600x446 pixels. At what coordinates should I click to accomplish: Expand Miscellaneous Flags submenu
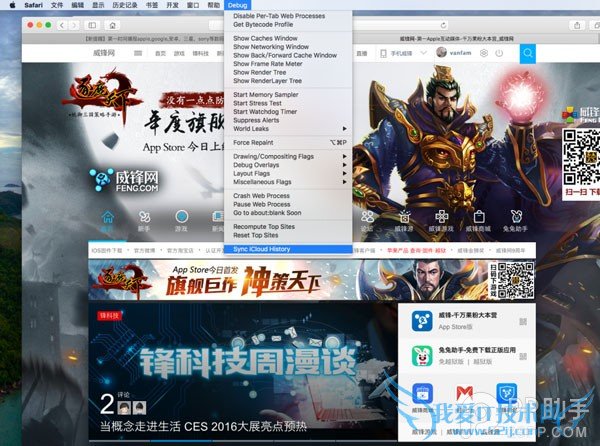(288, 182)
